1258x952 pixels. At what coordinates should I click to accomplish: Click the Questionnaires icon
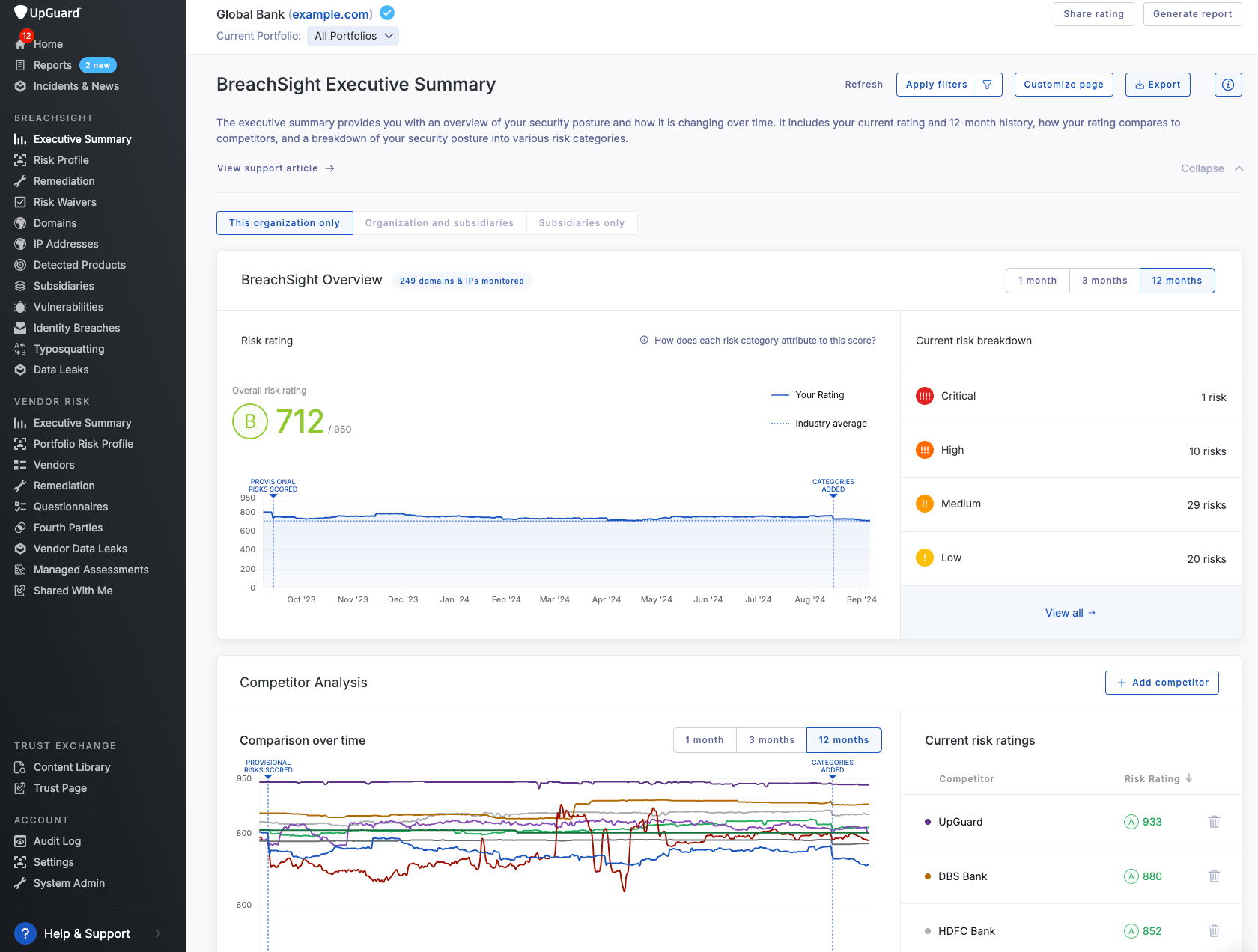pyautogui.click(x=20, y=507)
